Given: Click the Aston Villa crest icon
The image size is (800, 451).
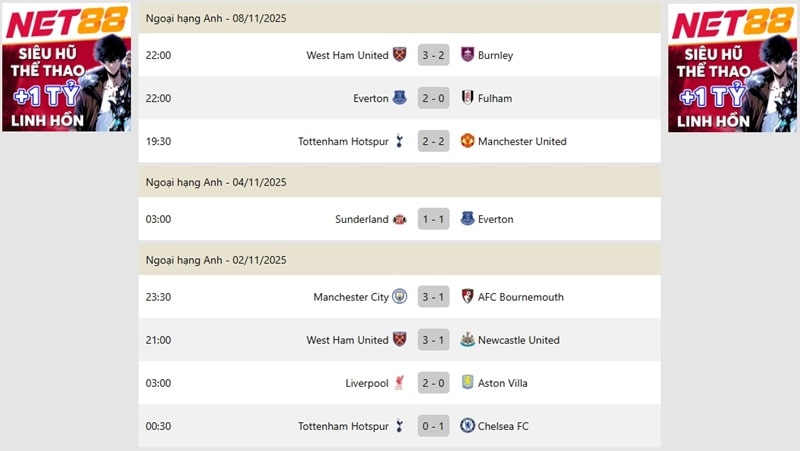Looking at the screenshot, I should click(x=467, y=383).
